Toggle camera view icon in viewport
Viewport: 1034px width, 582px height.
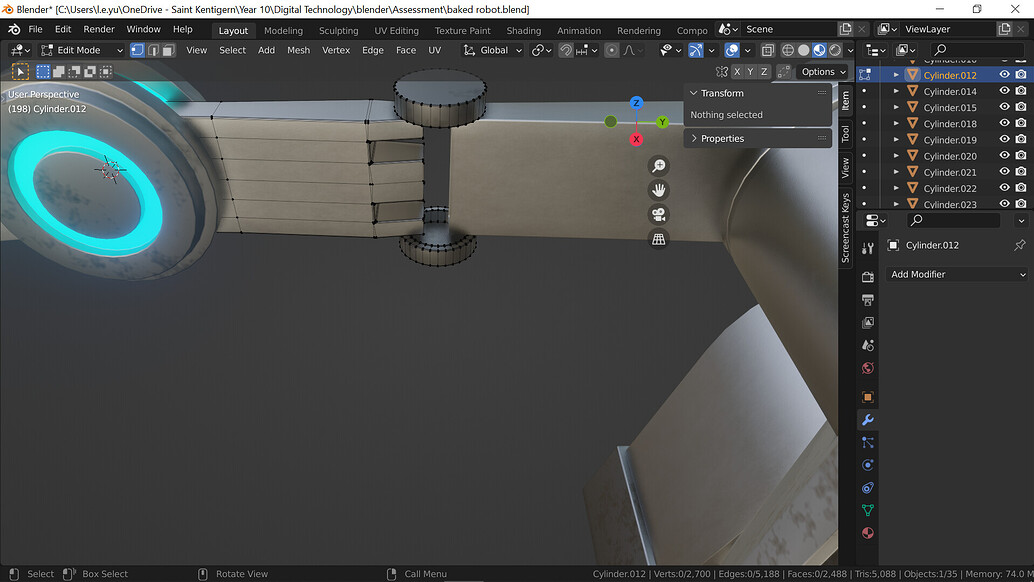tap(658, 214)
